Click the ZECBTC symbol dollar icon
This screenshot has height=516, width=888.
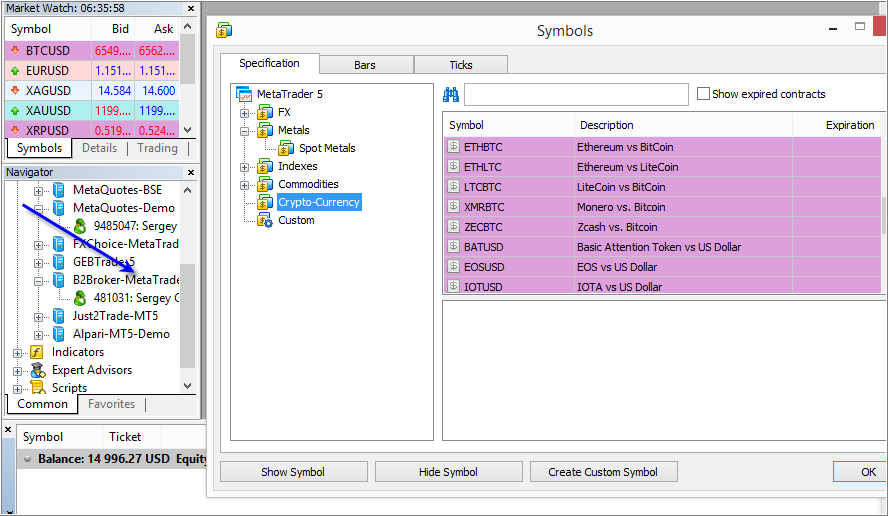click(453, 226)
